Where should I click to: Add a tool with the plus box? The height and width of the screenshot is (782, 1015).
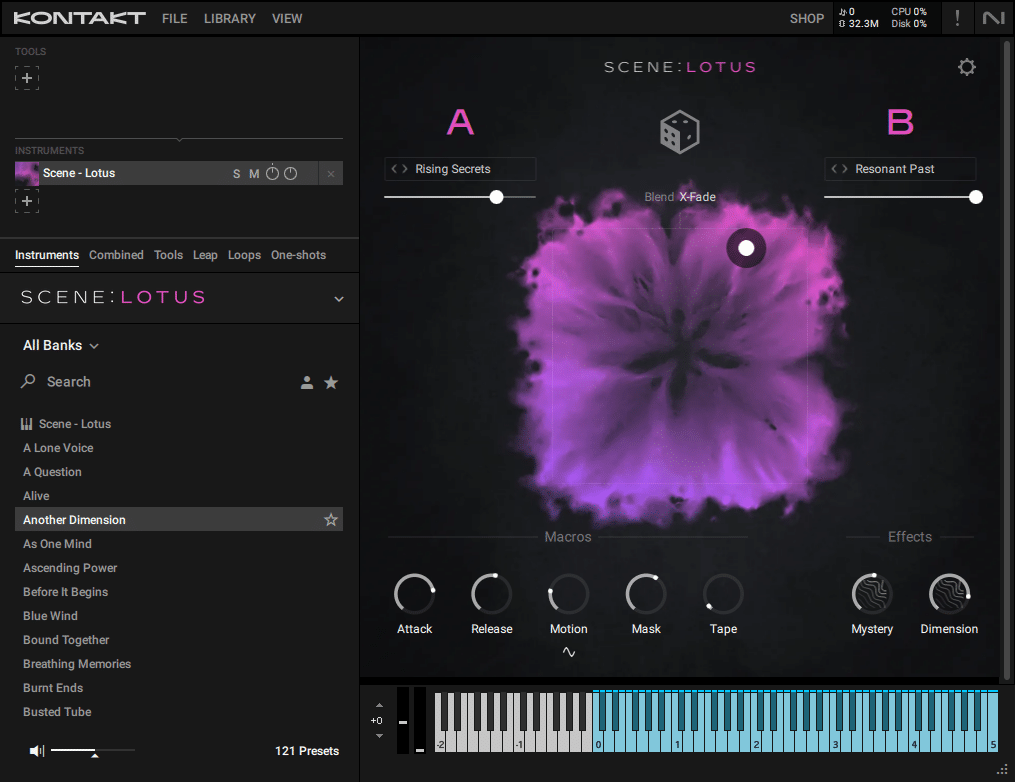tap(27, 78)
